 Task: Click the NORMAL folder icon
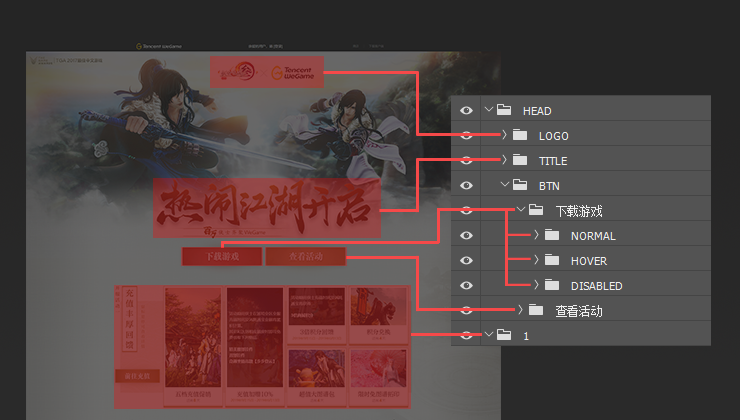point(552,235)
